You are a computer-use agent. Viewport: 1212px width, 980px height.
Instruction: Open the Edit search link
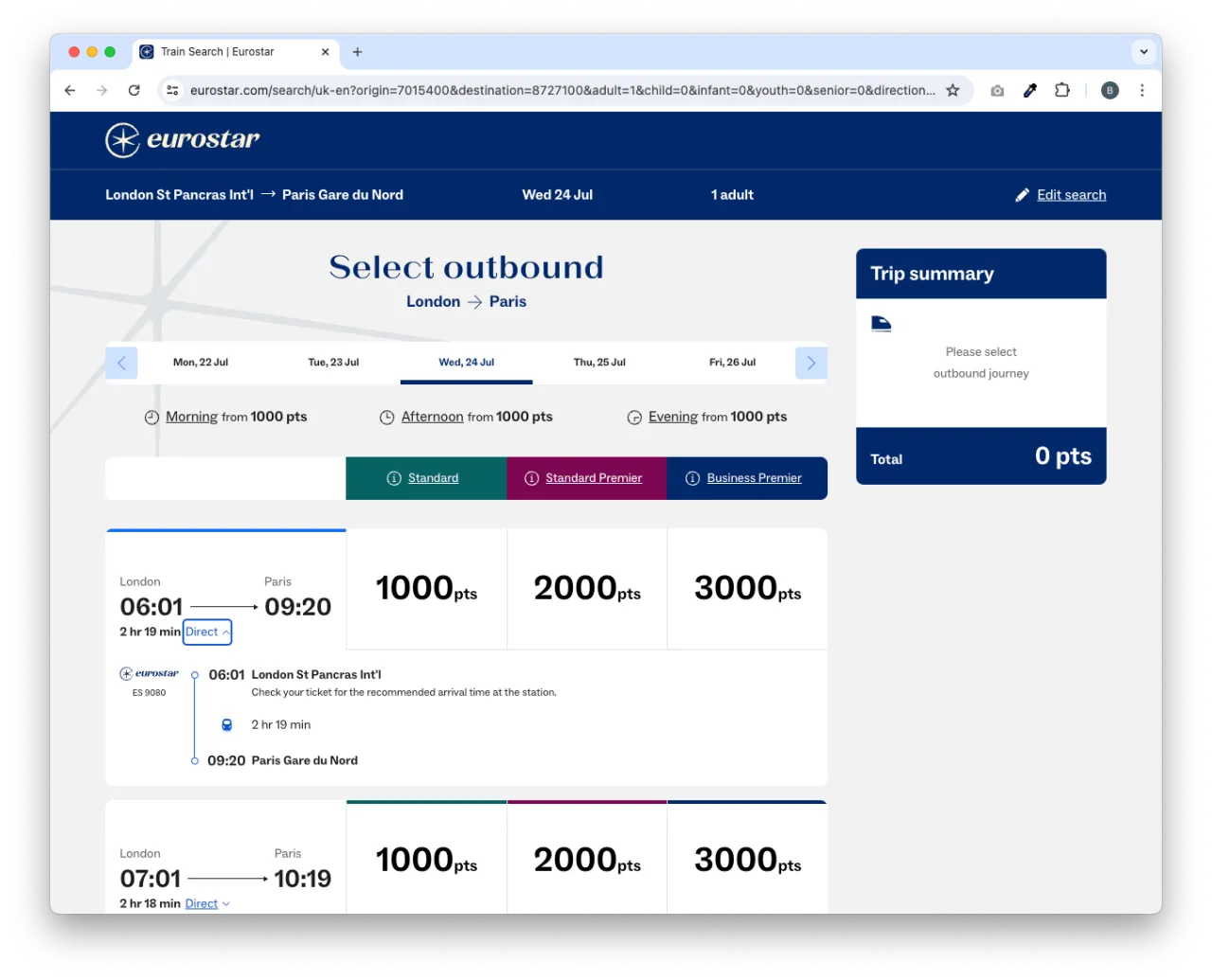(1071, 195)
